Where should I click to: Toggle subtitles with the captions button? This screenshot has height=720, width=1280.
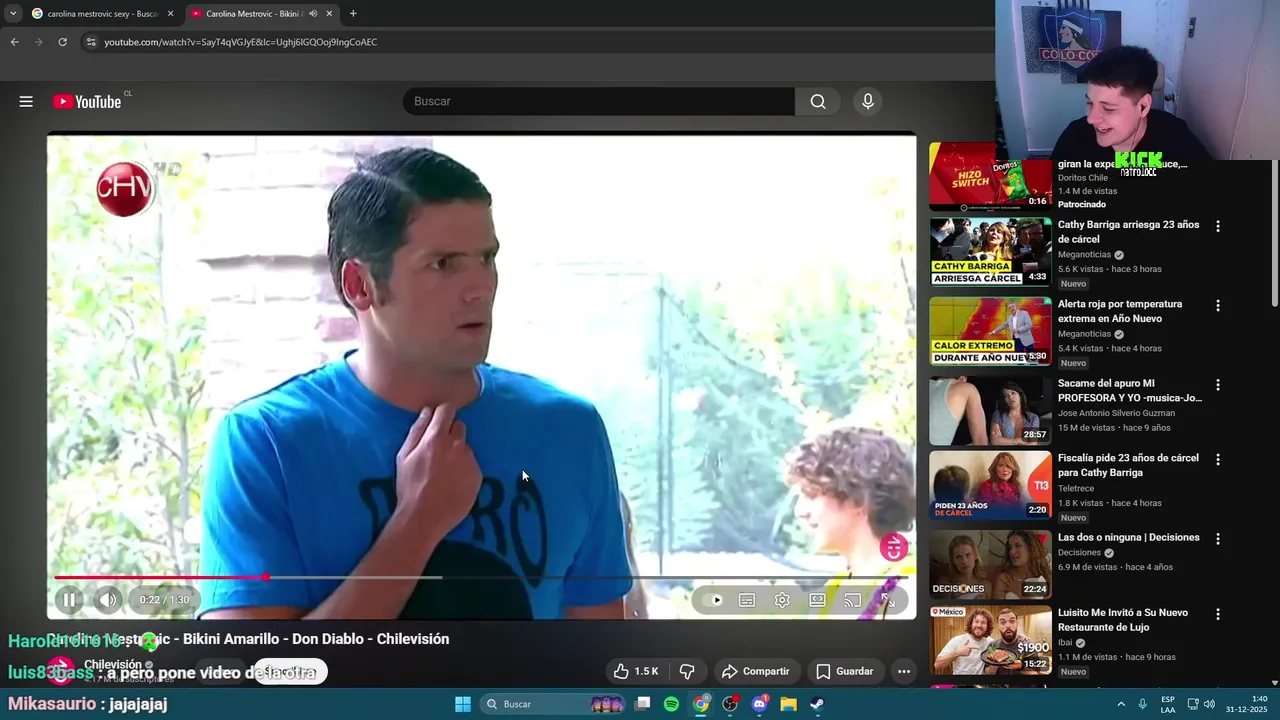pyautogui.click(x=747, y=600)
